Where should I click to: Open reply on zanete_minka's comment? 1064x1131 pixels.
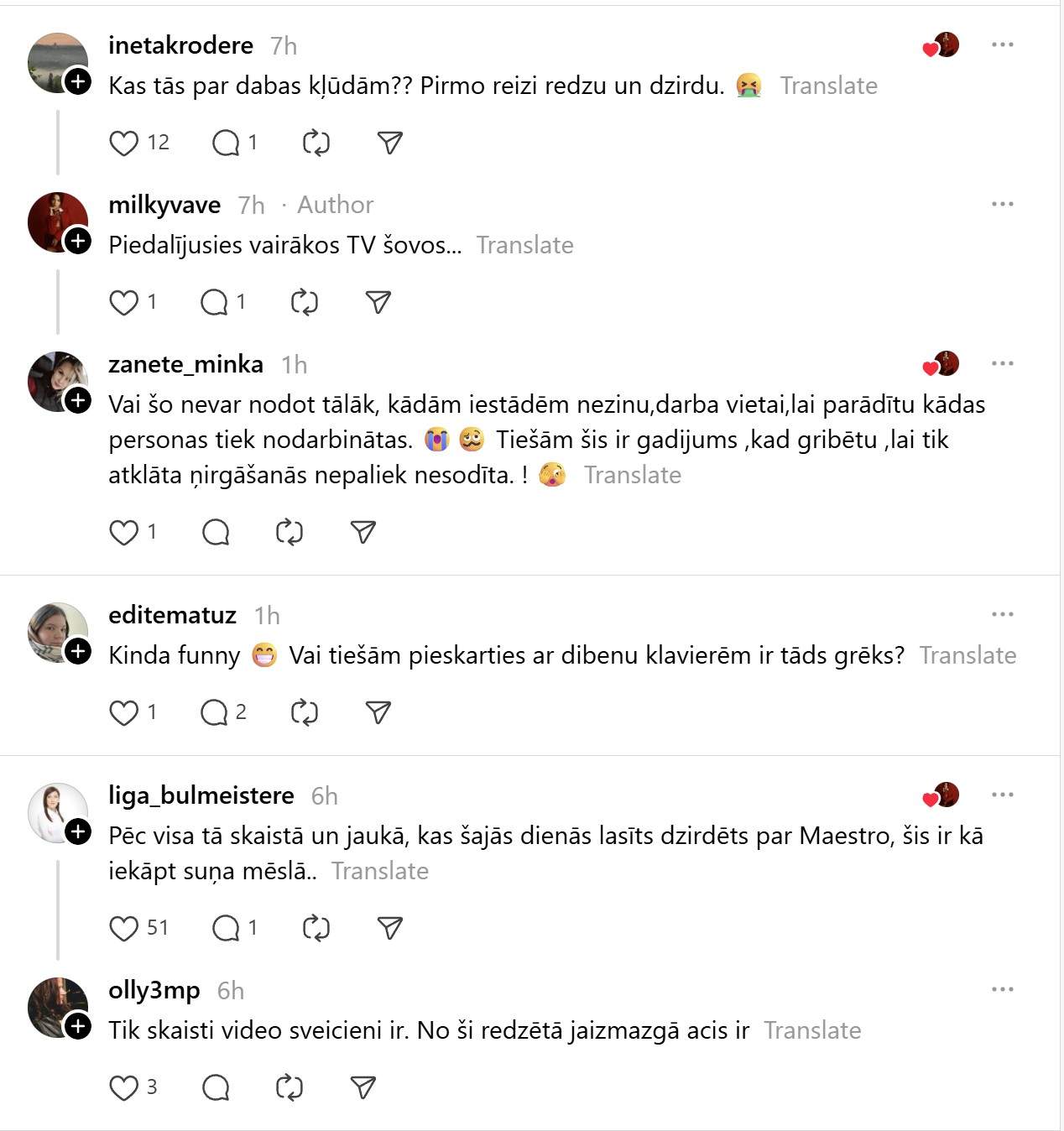click(x=216, y=533)
